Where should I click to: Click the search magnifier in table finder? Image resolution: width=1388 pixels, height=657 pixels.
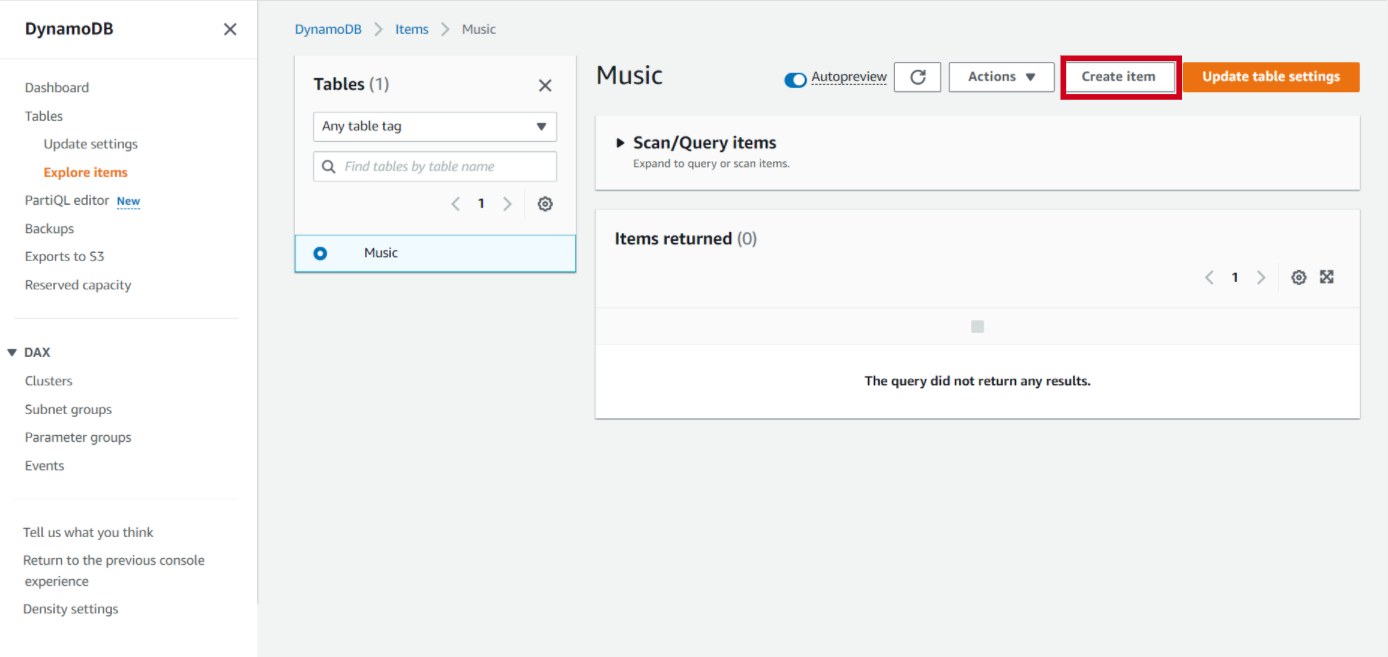(328, 167)
